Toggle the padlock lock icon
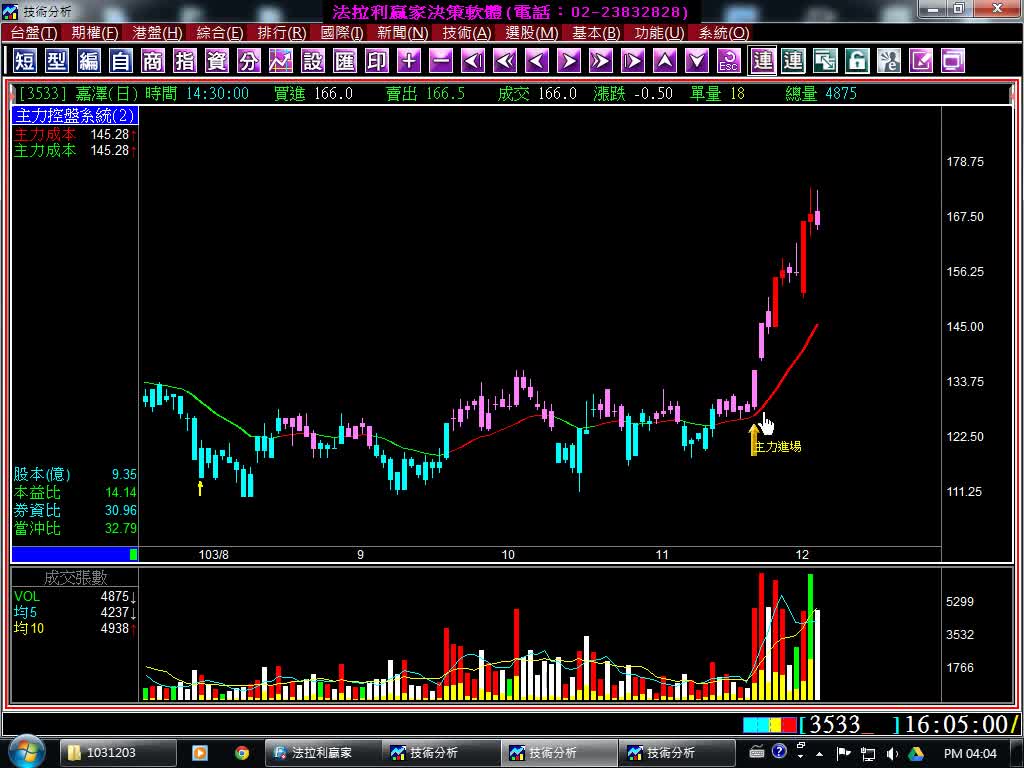This screenshot has width=1024, height=768. pos(857,61)
